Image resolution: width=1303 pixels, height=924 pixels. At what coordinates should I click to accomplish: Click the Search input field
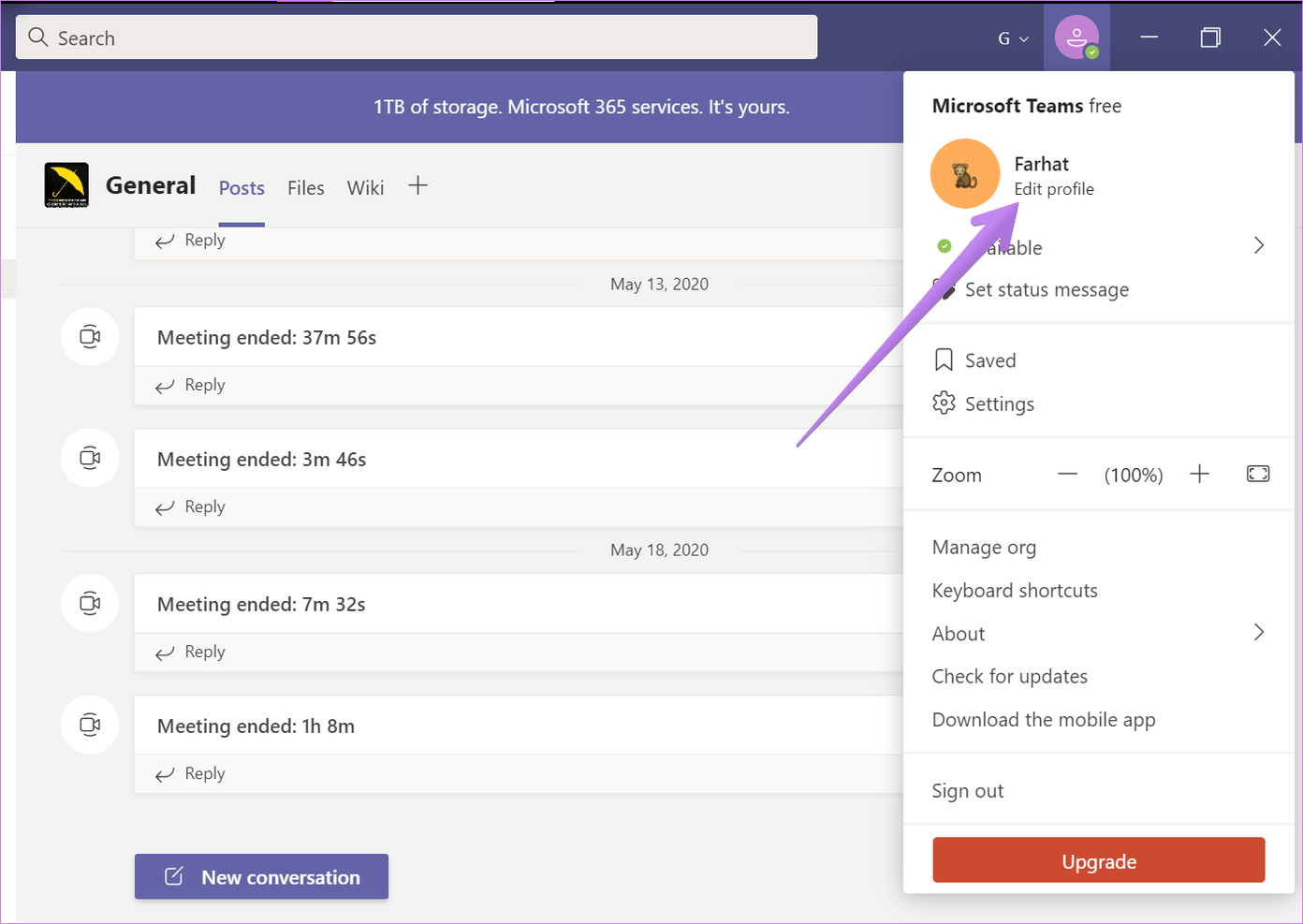pos(417,37)
